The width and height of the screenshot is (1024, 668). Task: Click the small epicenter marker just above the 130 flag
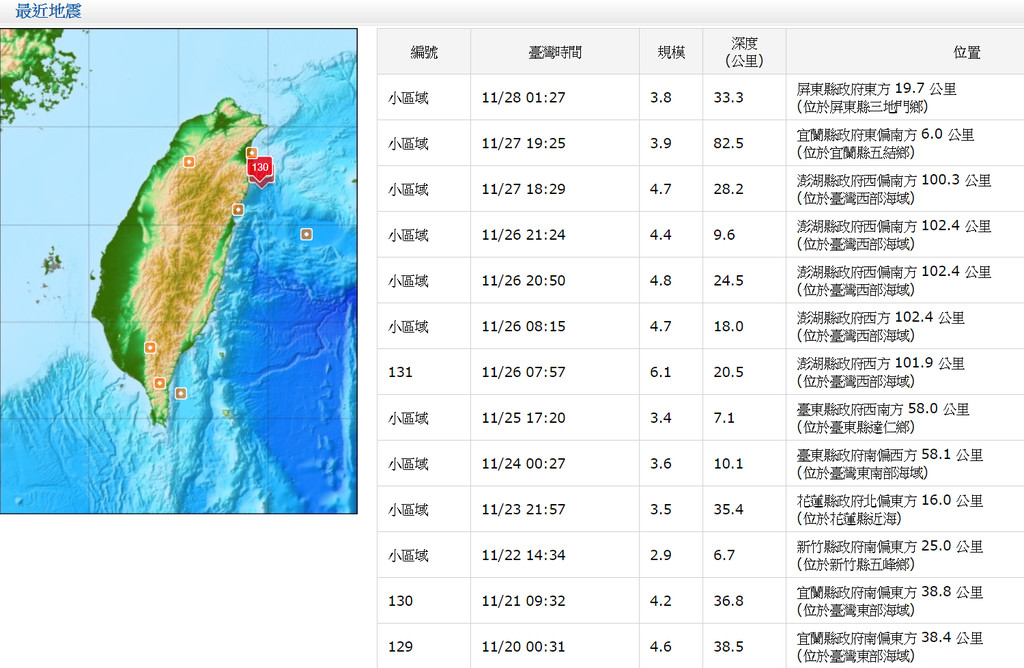point(252,153)
